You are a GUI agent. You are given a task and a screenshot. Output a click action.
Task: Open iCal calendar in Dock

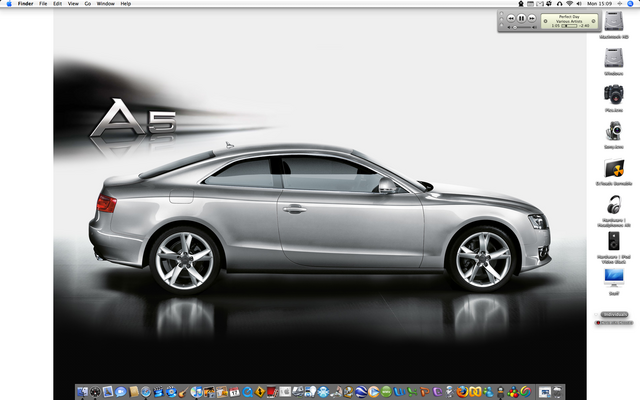(234, 392)
